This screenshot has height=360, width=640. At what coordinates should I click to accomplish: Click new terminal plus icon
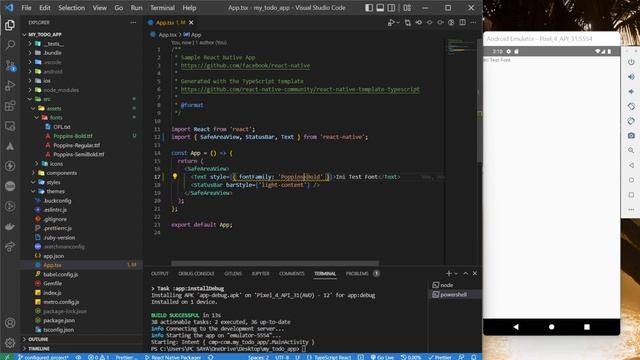tap(449, 273)
